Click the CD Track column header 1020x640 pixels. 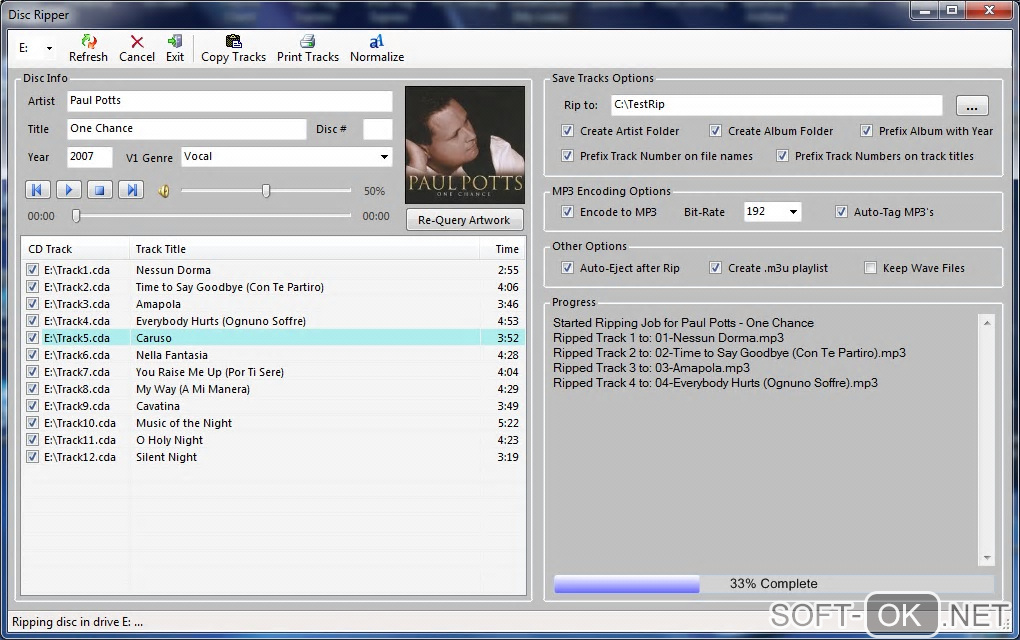pos(75,249)
